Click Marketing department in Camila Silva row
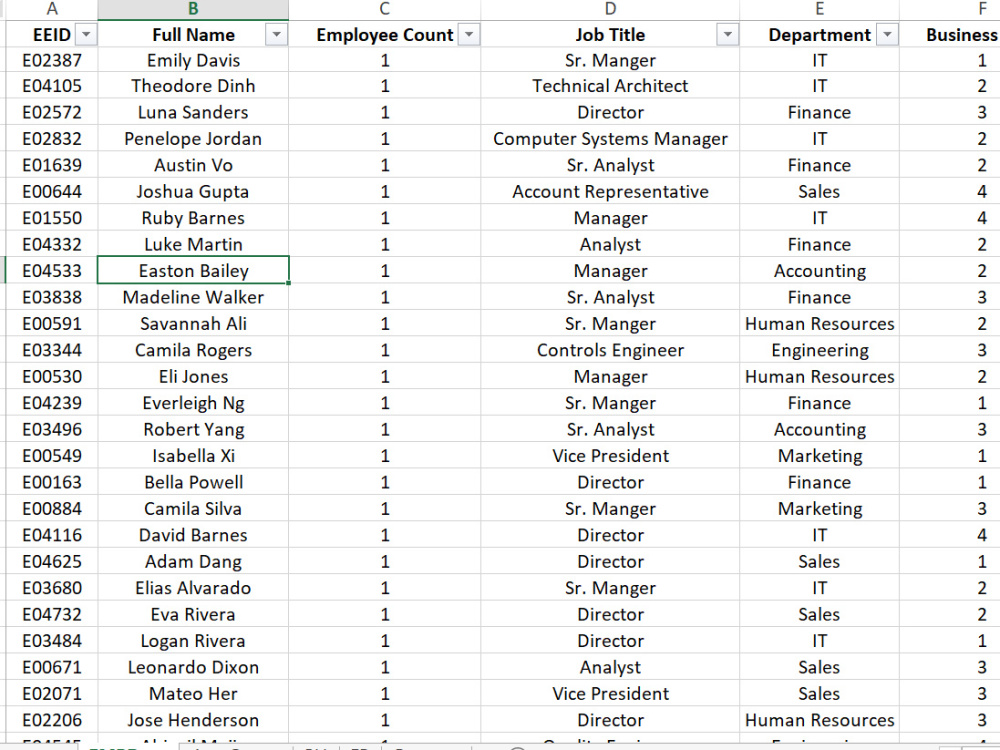The width and height of the screenshot is (1000, 750). pyautogui.click(x=820, y=509)
